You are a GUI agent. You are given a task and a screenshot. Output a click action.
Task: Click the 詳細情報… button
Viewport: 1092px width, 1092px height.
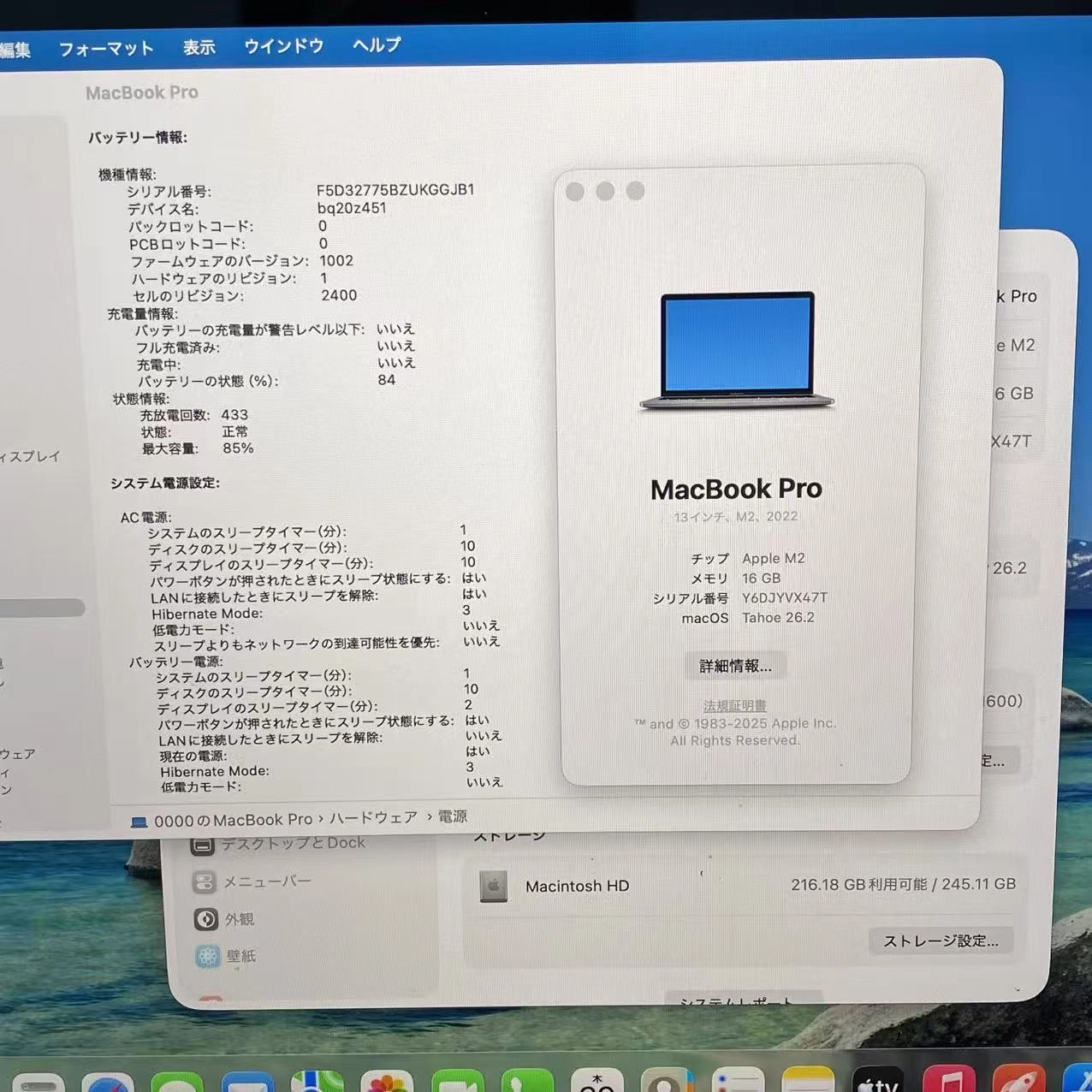pos(735,666)
